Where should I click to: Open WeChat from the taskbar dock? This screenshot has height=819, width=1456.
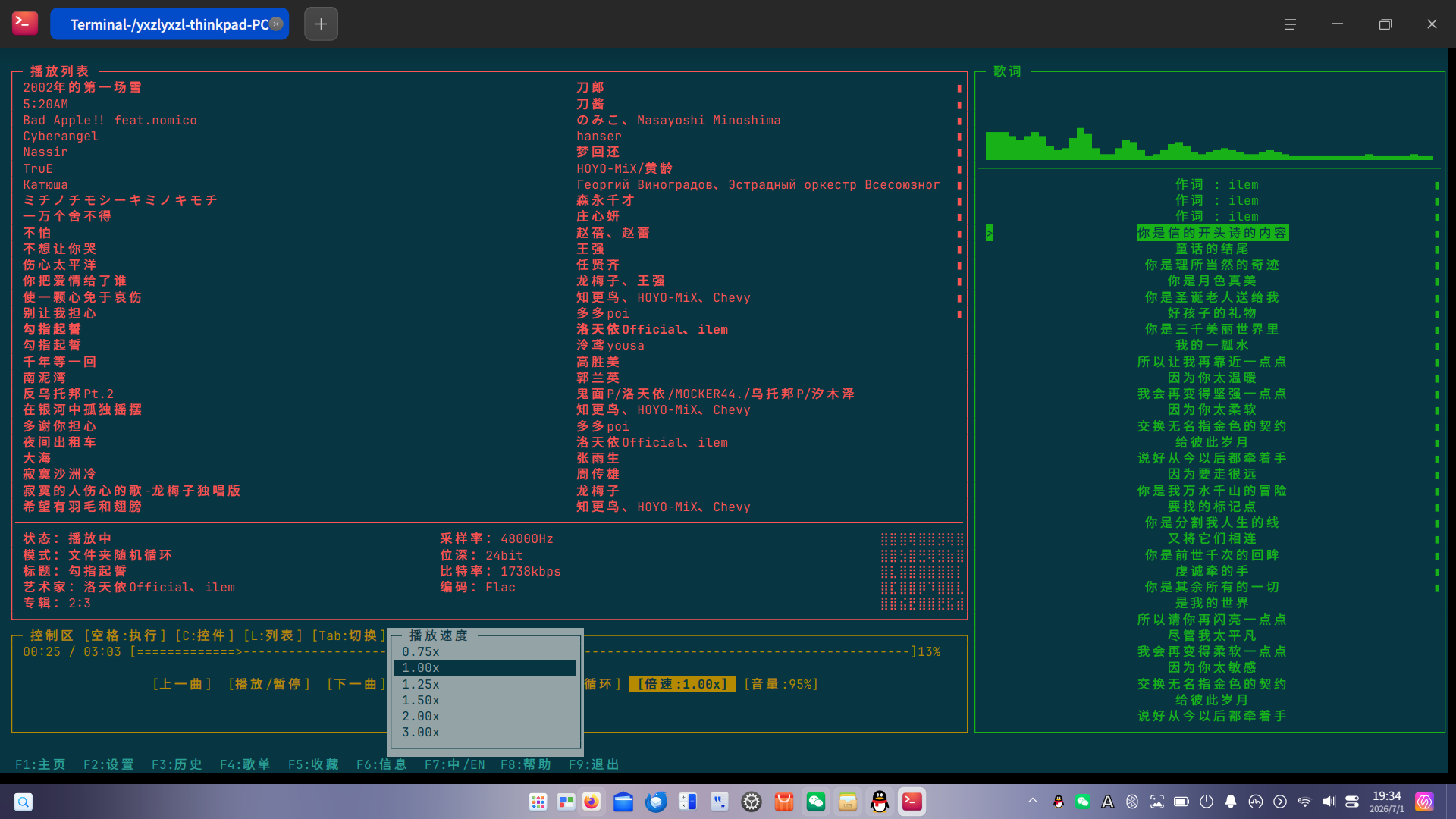816,802
